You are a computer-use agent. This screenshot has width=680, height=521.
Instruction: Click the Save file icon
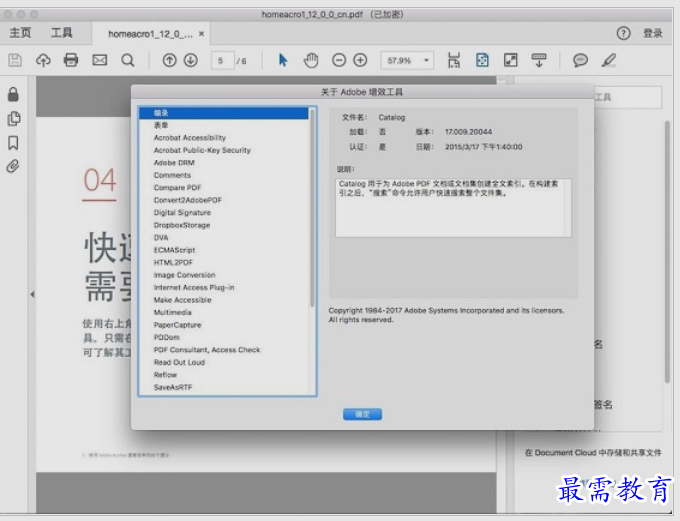pyautogui.click(x=15, y=60)
